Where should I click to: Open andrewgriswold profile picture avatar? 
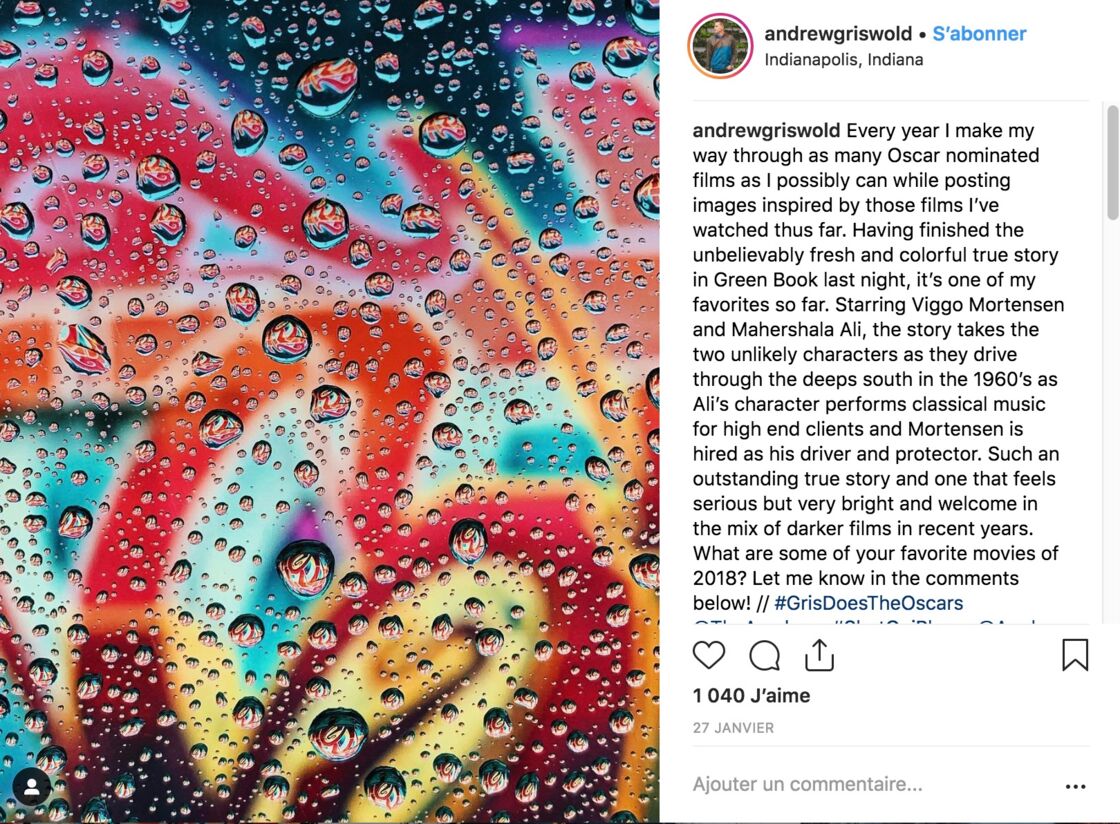(720, 46)
